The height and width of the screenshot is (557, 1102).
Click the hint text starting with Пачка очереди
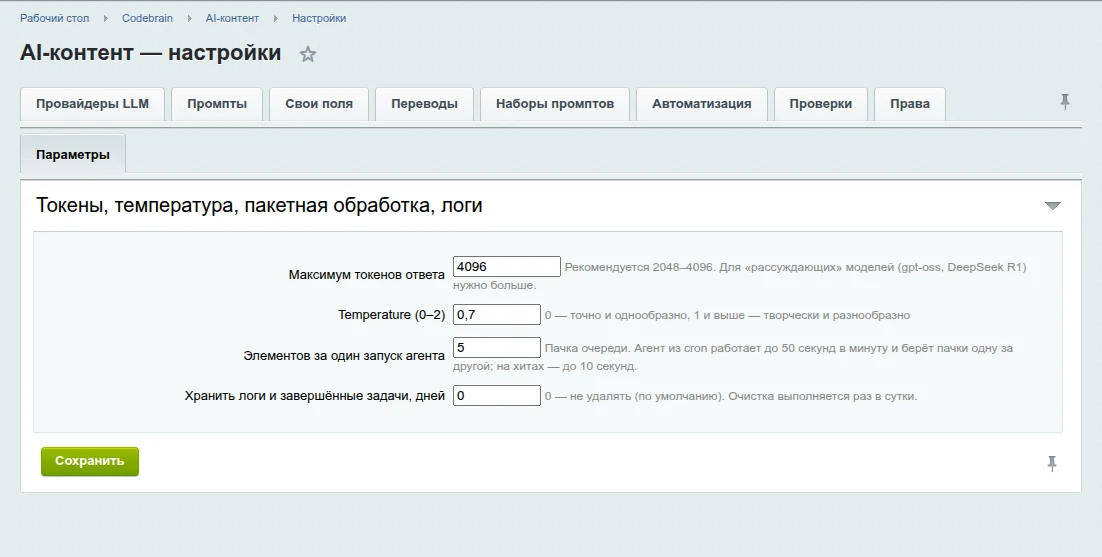[733, 357]
